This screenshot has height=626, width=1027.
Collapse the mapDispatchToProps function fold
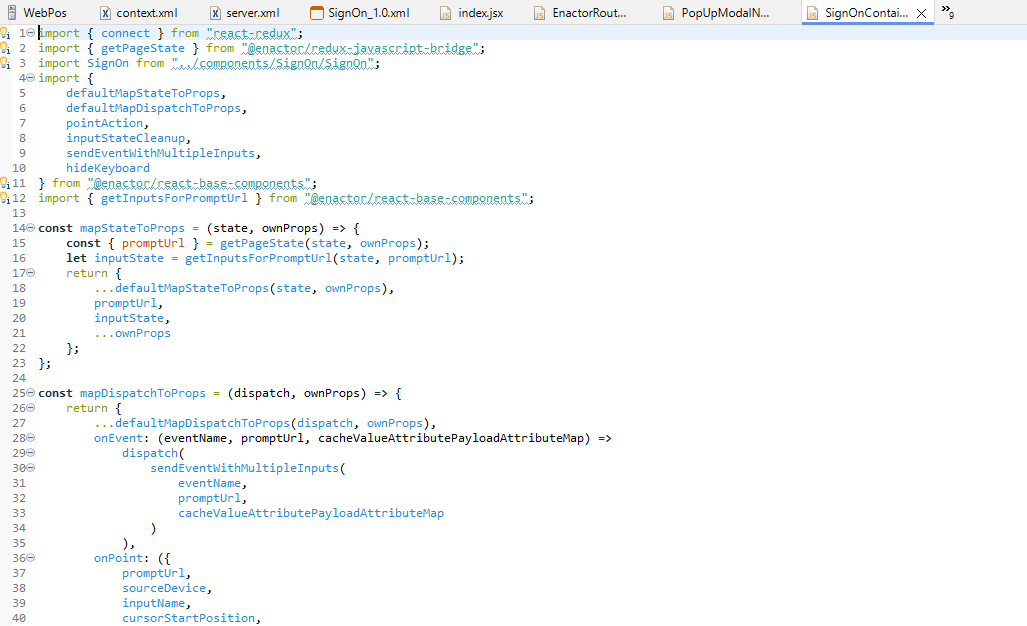pos(31,393)
